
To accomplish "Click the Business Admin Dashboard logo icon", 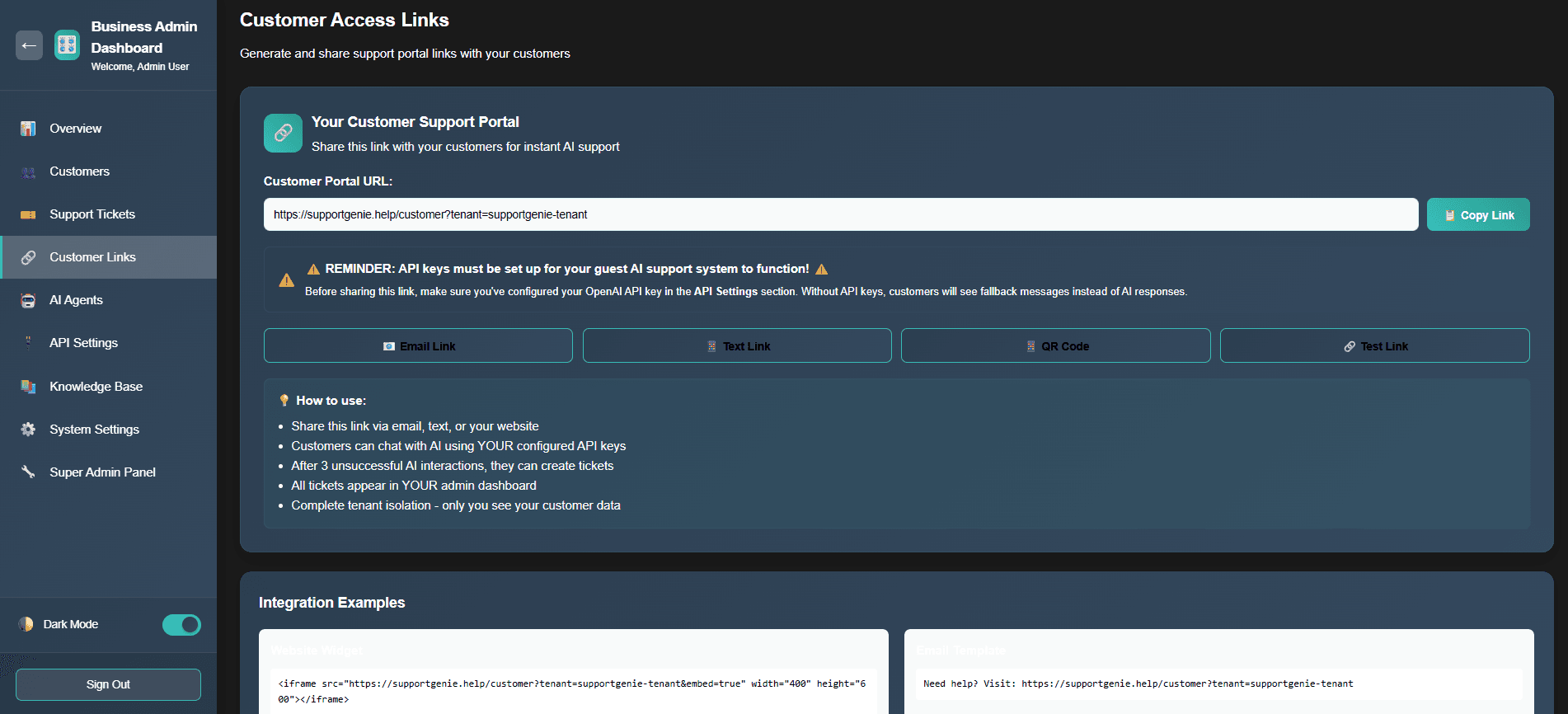I will [x=67, y=45].
